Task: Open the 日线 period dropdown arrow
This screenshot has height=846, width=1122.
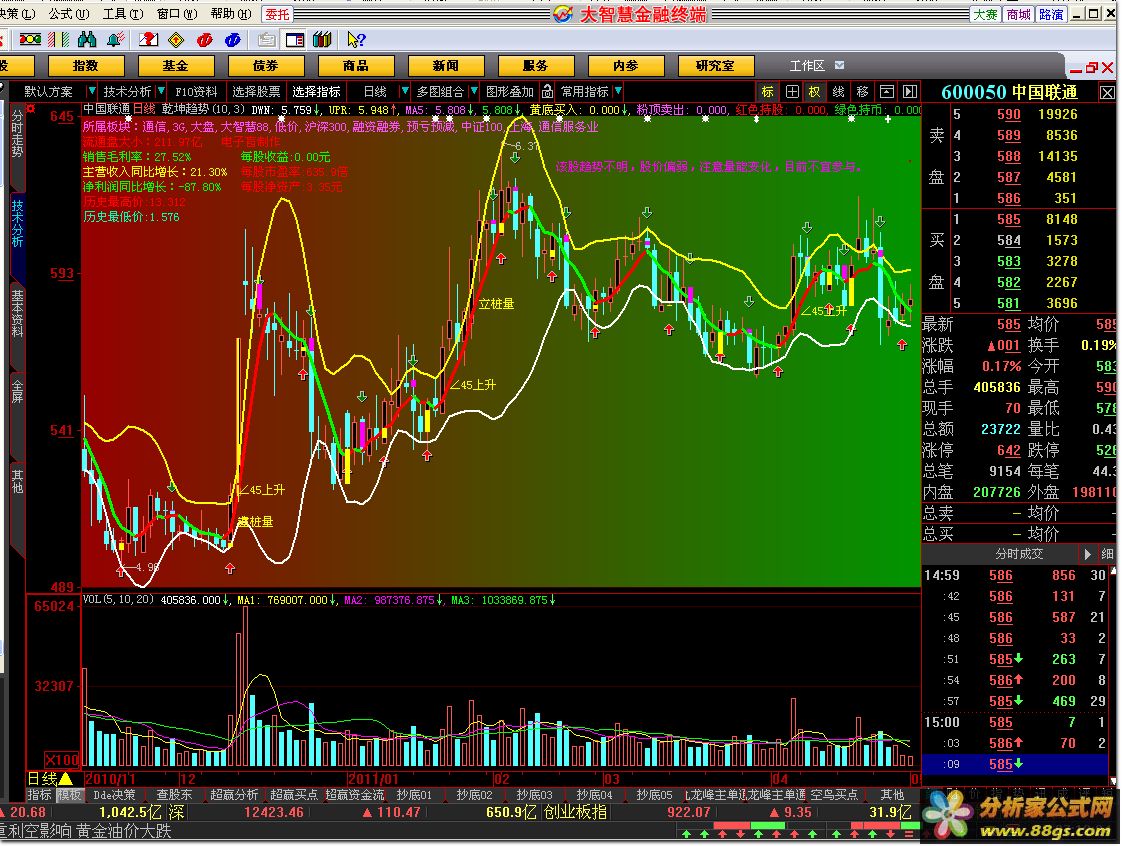Action: pyautogui.click(x=404, y=91)
